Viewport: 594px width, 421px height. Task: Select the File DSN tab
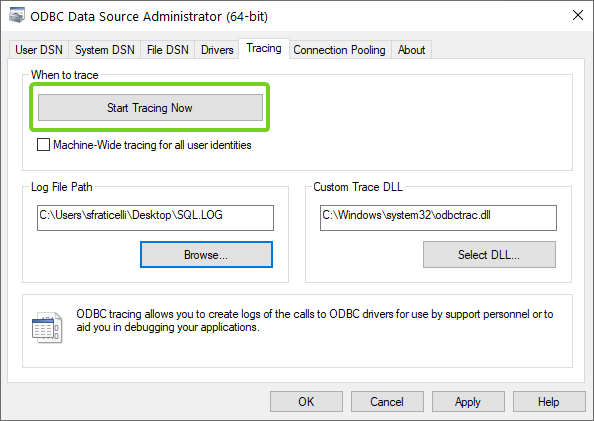tap(167, 50)
